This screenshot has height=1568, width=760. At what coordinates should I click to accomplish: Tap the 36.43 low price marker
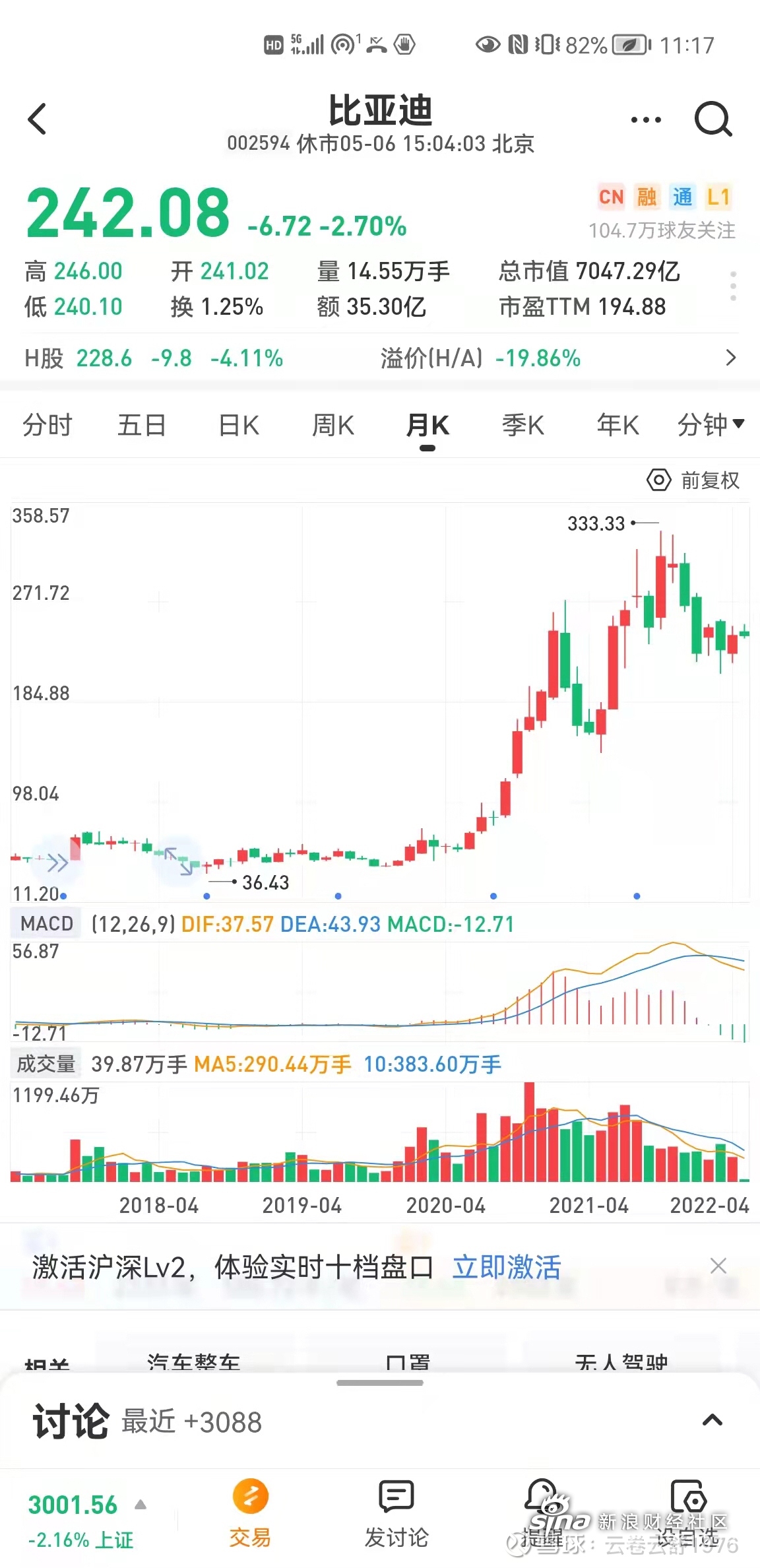point(265,882)
